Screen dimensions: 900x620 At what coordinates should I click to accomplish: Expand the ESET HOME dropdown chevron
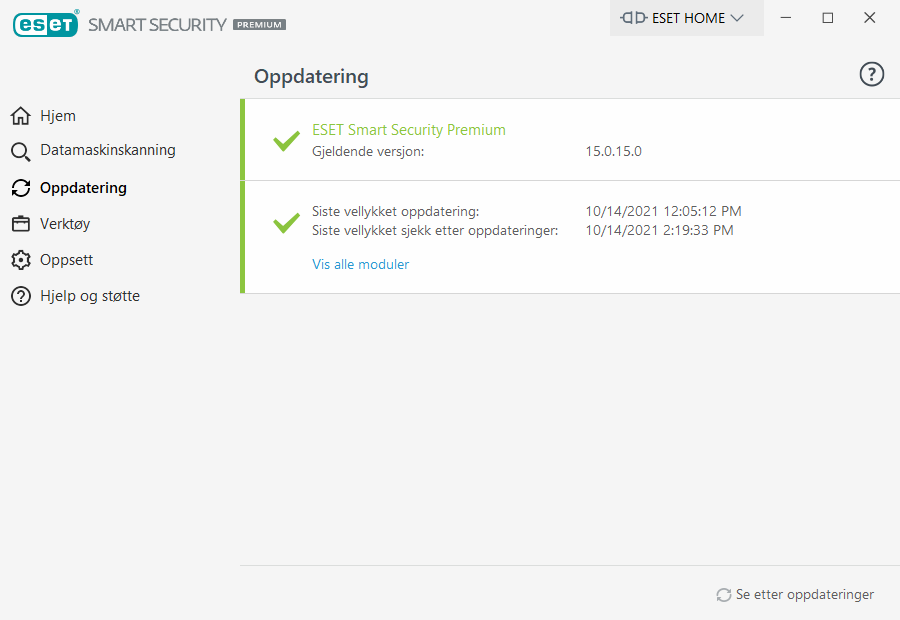(737, 18)
